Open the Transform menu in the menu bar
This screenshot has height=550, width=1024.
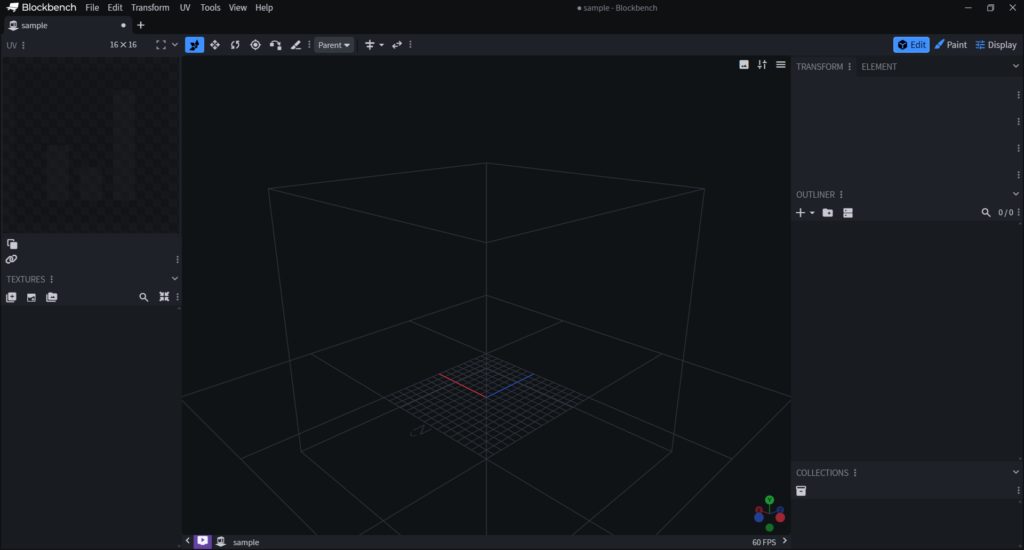click(150, 7)
